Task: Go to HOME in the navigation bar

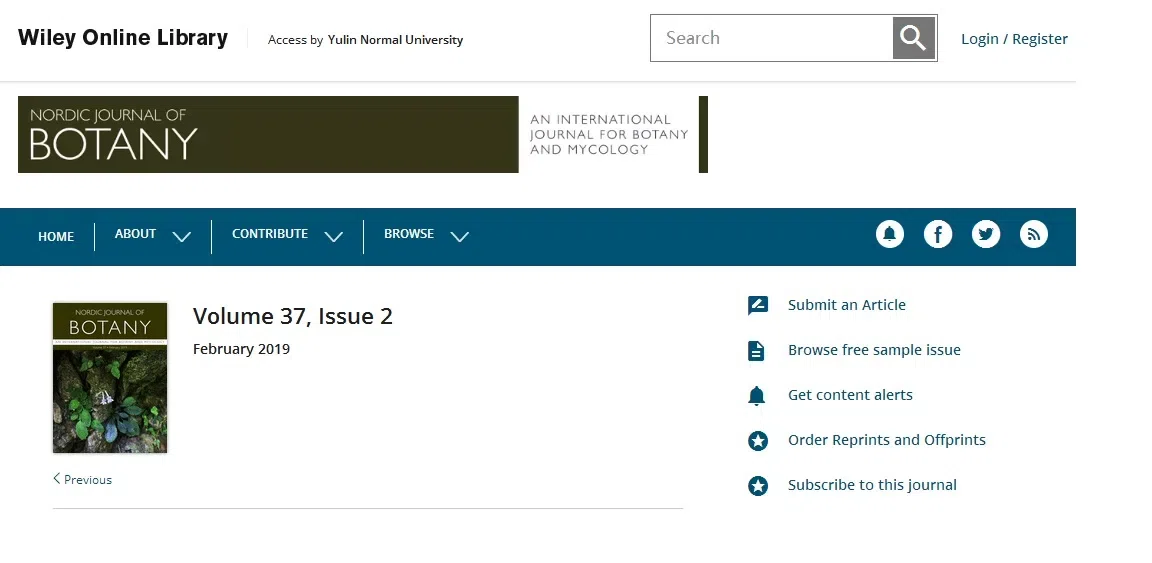Action: point(56,237)
